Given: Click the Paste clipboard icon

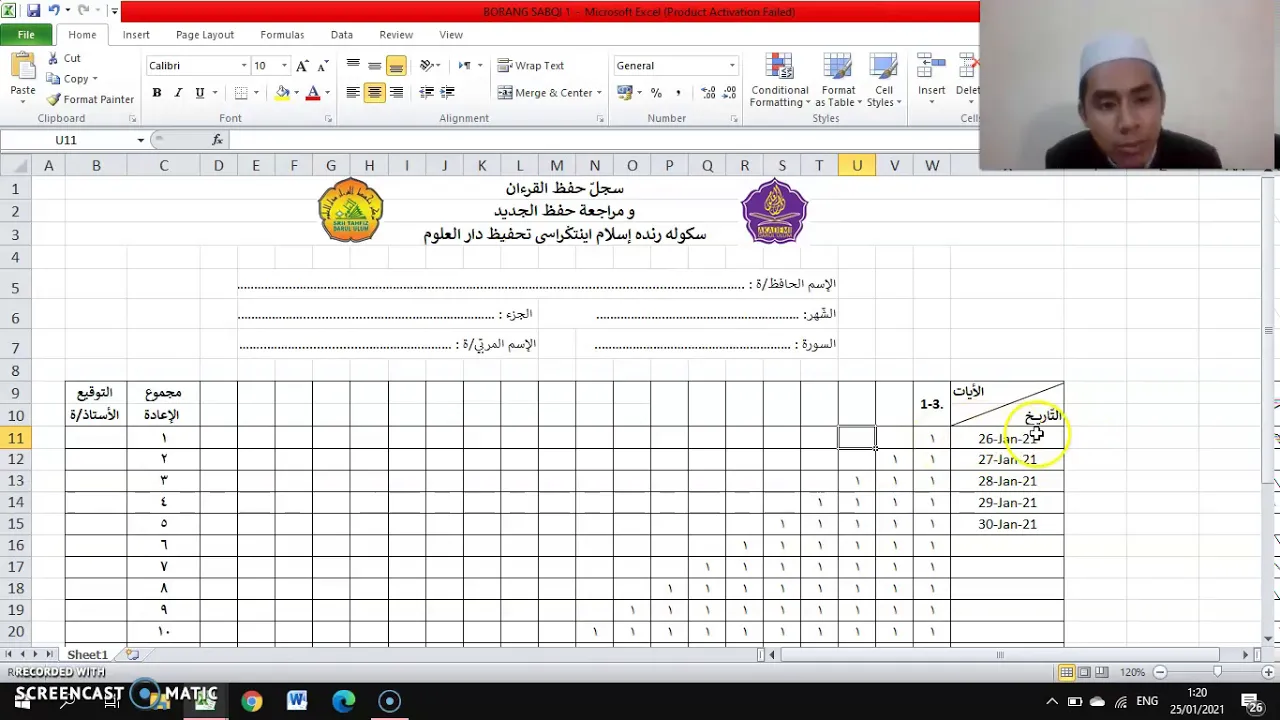Looking at the screenshot, I should (x=23, y=68).
